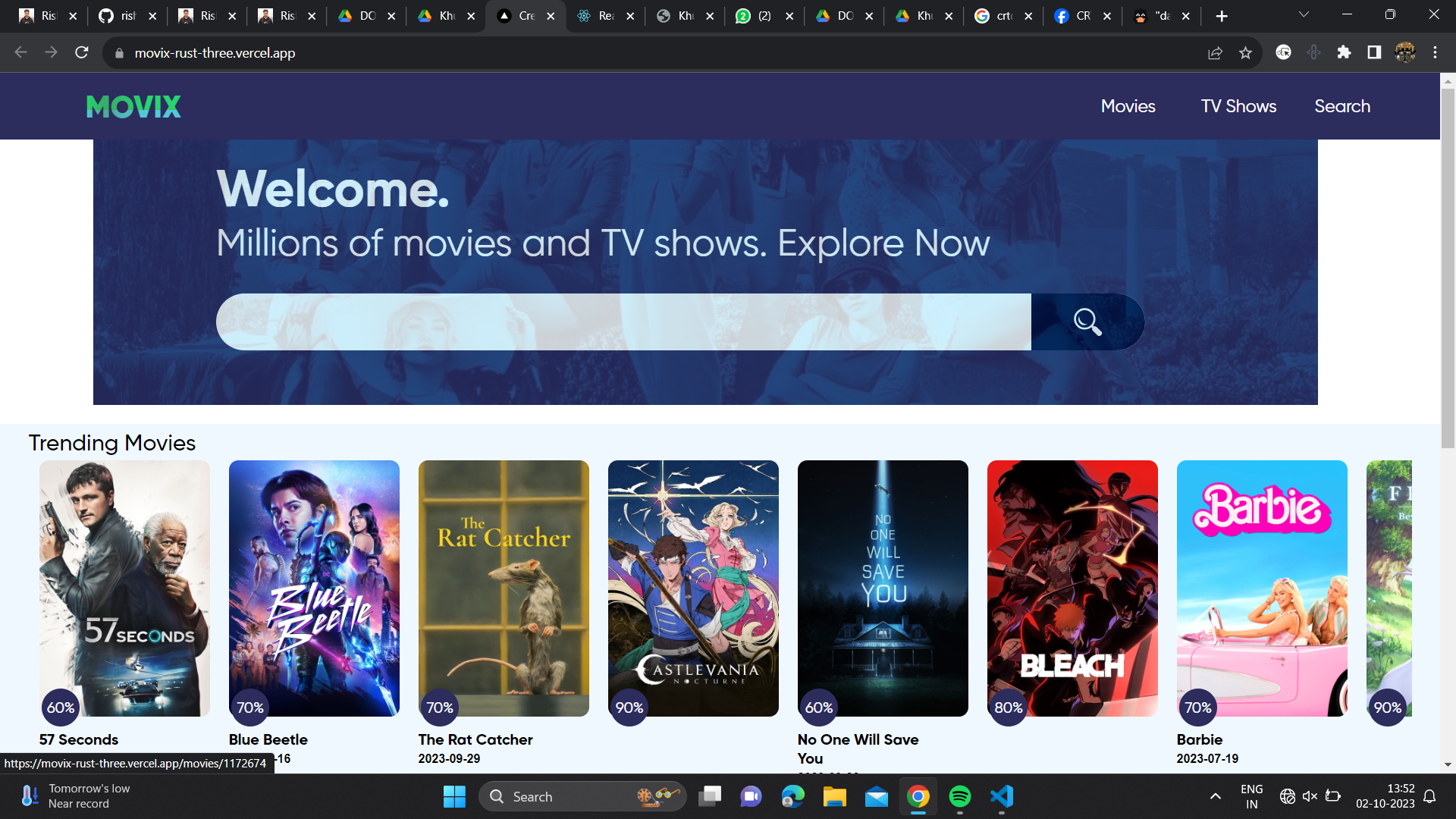The image size is (1456, 819).
Task: Open Visual Studio Code from taskbar
Action: coord(1002,796)
